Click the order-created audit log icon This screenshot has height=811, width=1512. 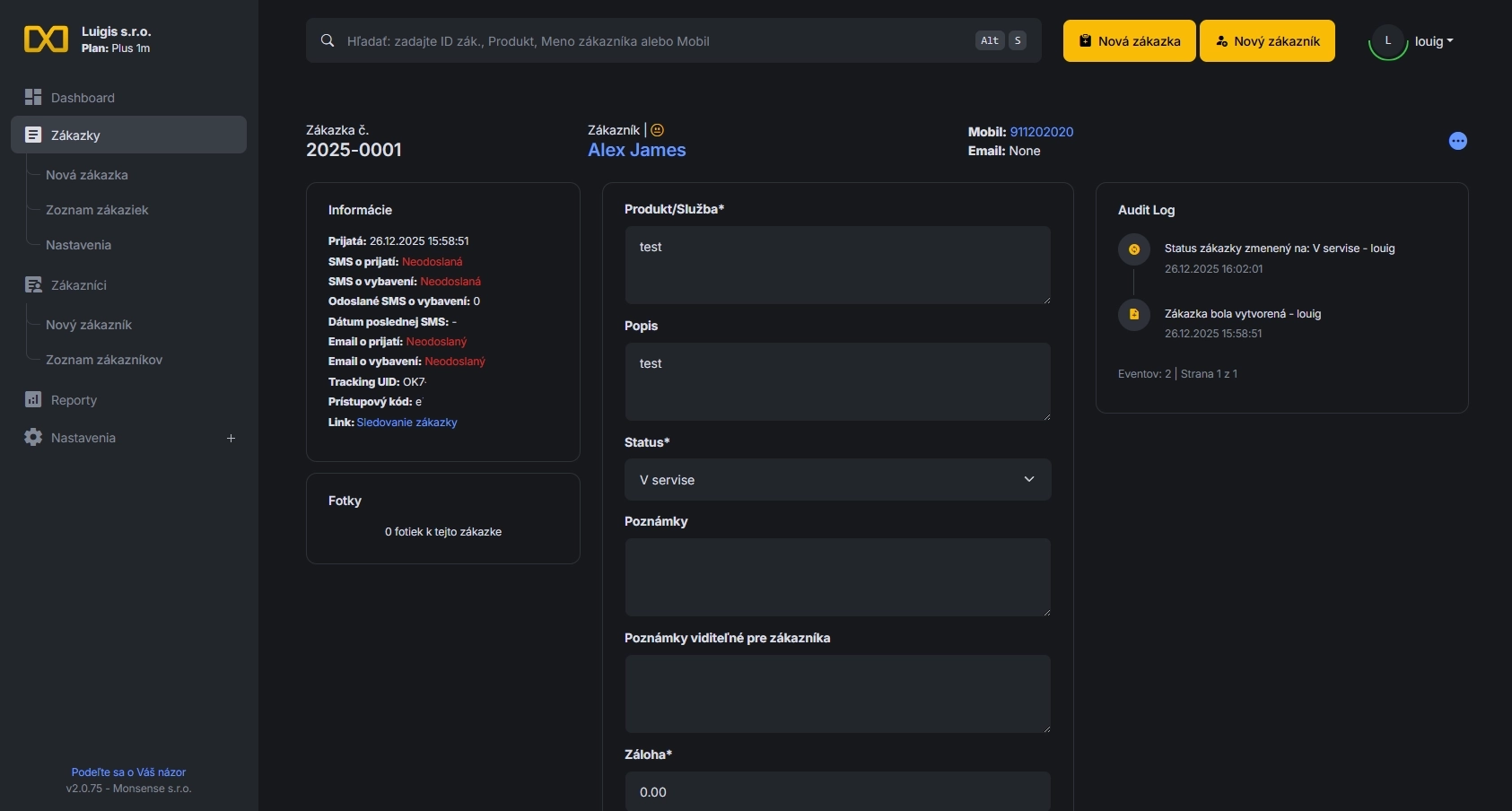click(x=1133, y=314)
